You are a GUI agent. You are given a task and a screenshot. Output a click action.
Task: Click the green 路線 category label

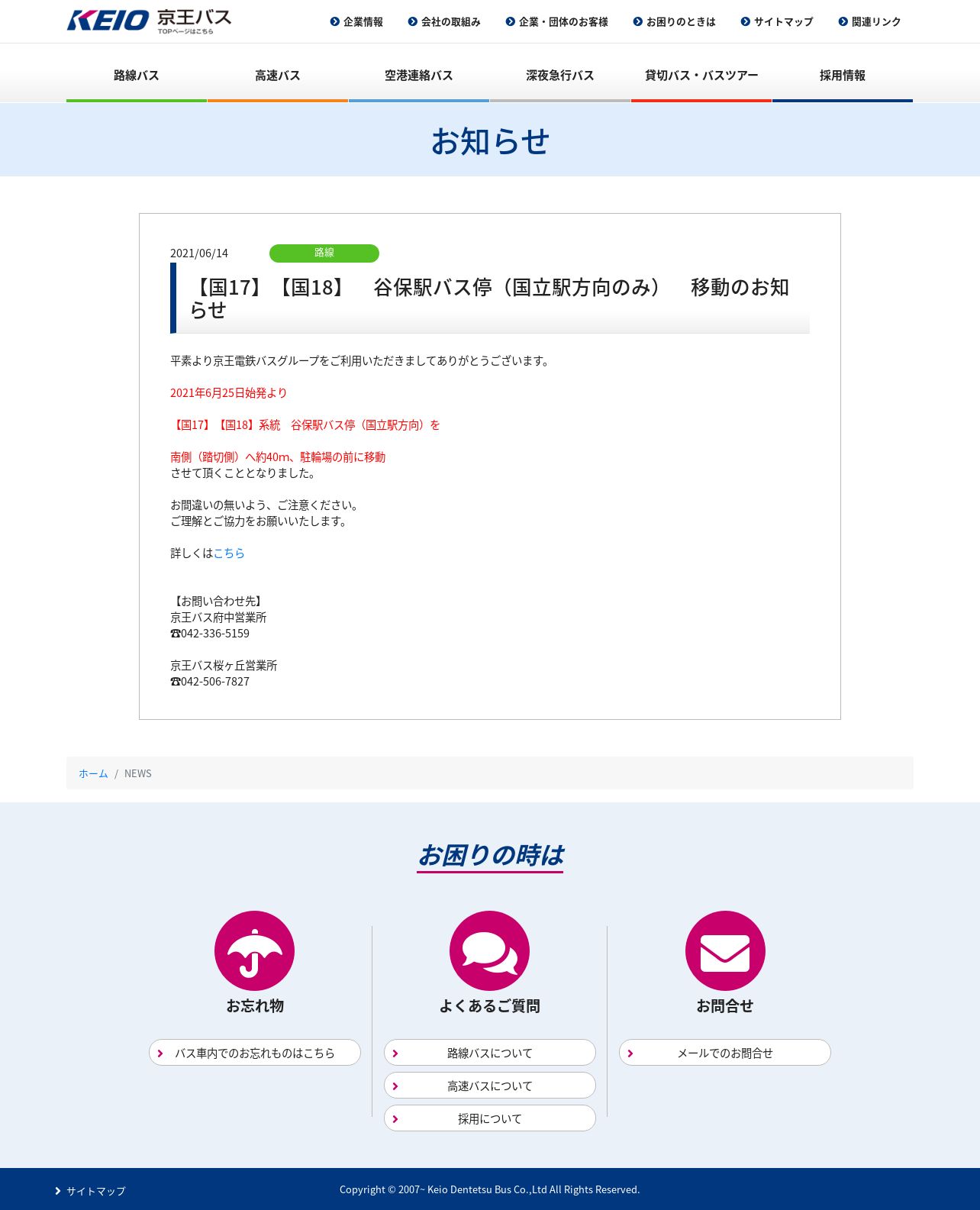(324, 253)
